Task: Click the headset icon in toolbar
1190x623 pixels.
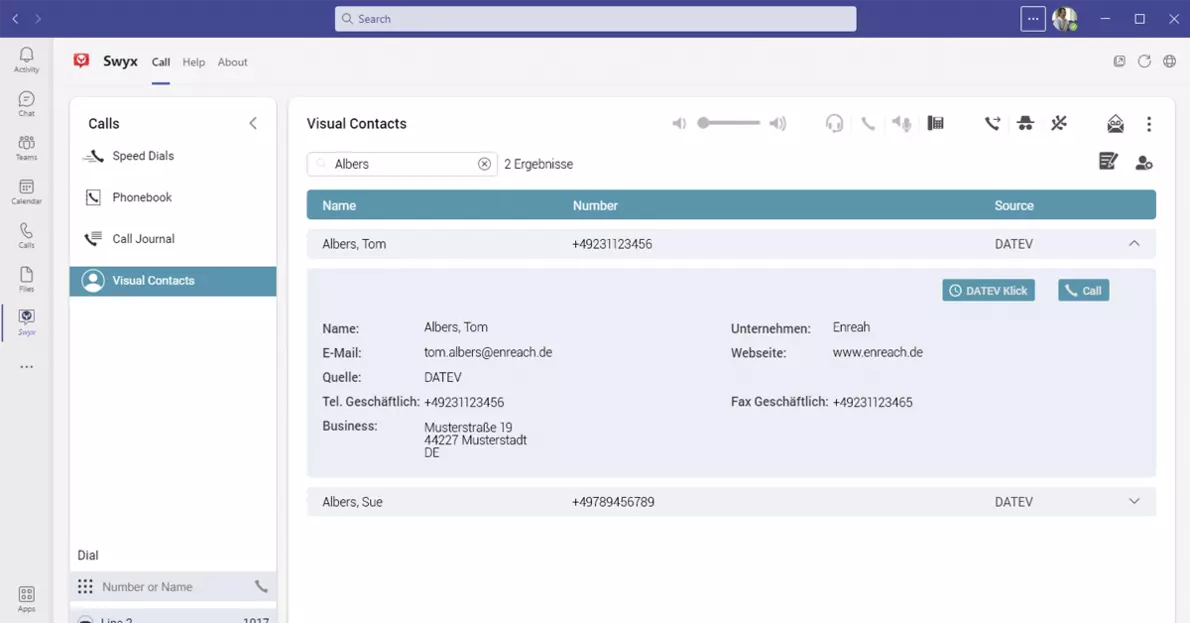Action: [x=834, y=124]
